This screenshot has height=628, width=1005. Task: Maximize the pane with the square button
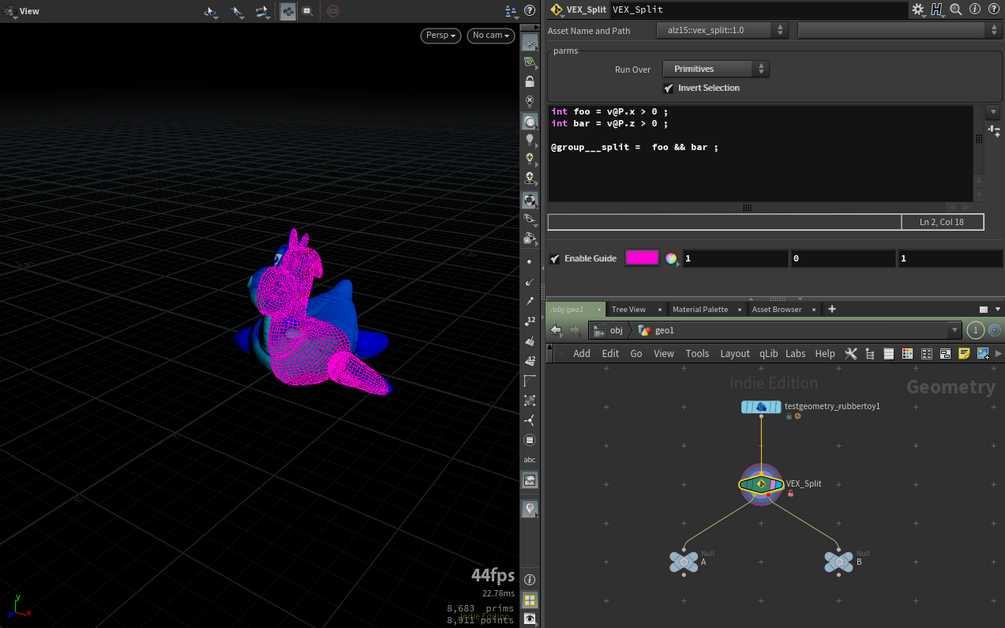click(983, 309)
